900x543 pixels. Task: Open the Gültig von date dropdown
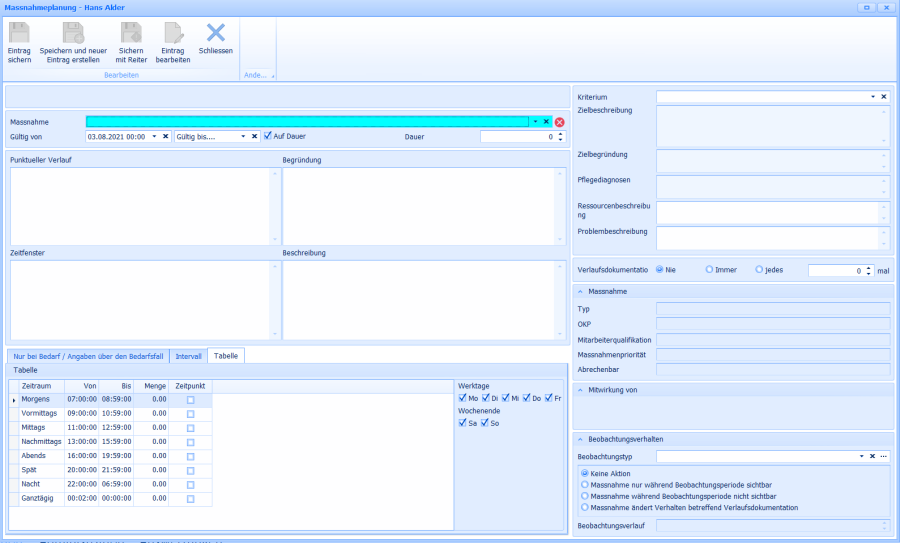click(x=154, y=137)
